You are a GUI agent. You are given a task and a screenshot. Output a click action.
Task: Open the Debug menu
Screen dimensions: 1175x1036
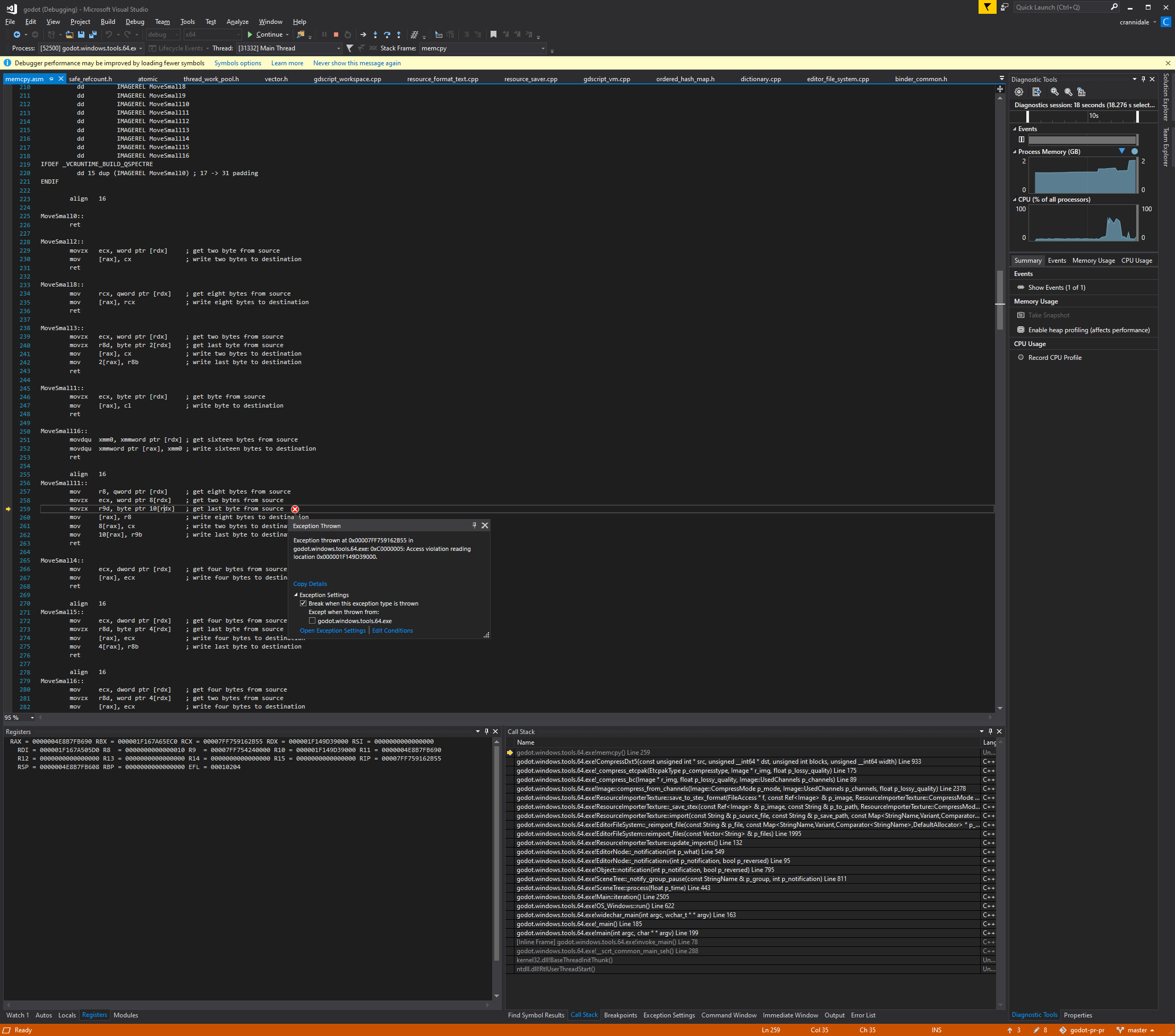(x=135, y=22)
